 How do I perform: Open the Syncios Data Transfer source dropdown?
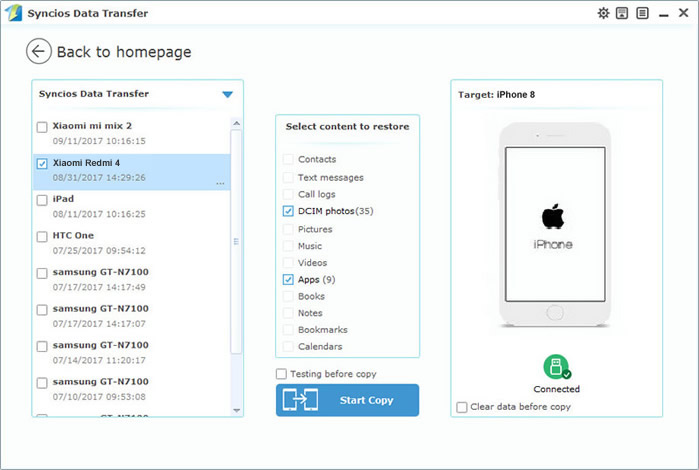tap(227, 94)
